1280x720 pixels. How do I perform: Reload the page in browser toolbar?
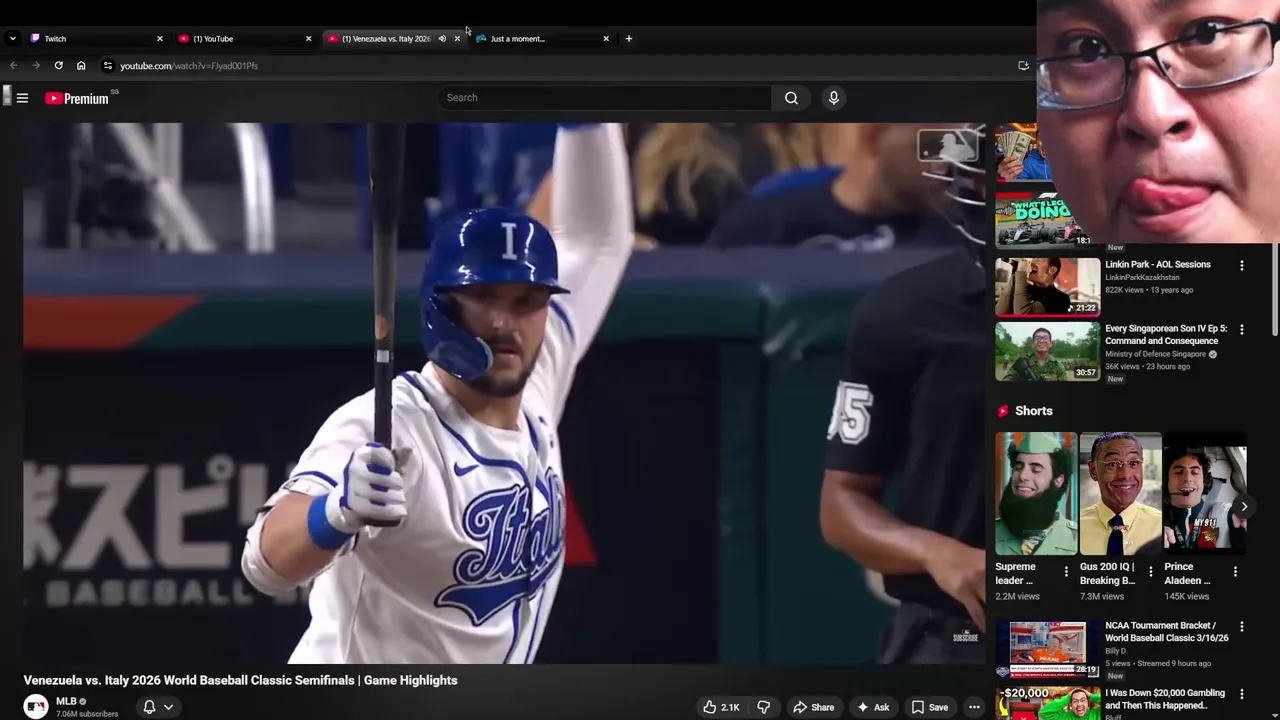click(x=59, y=66)
